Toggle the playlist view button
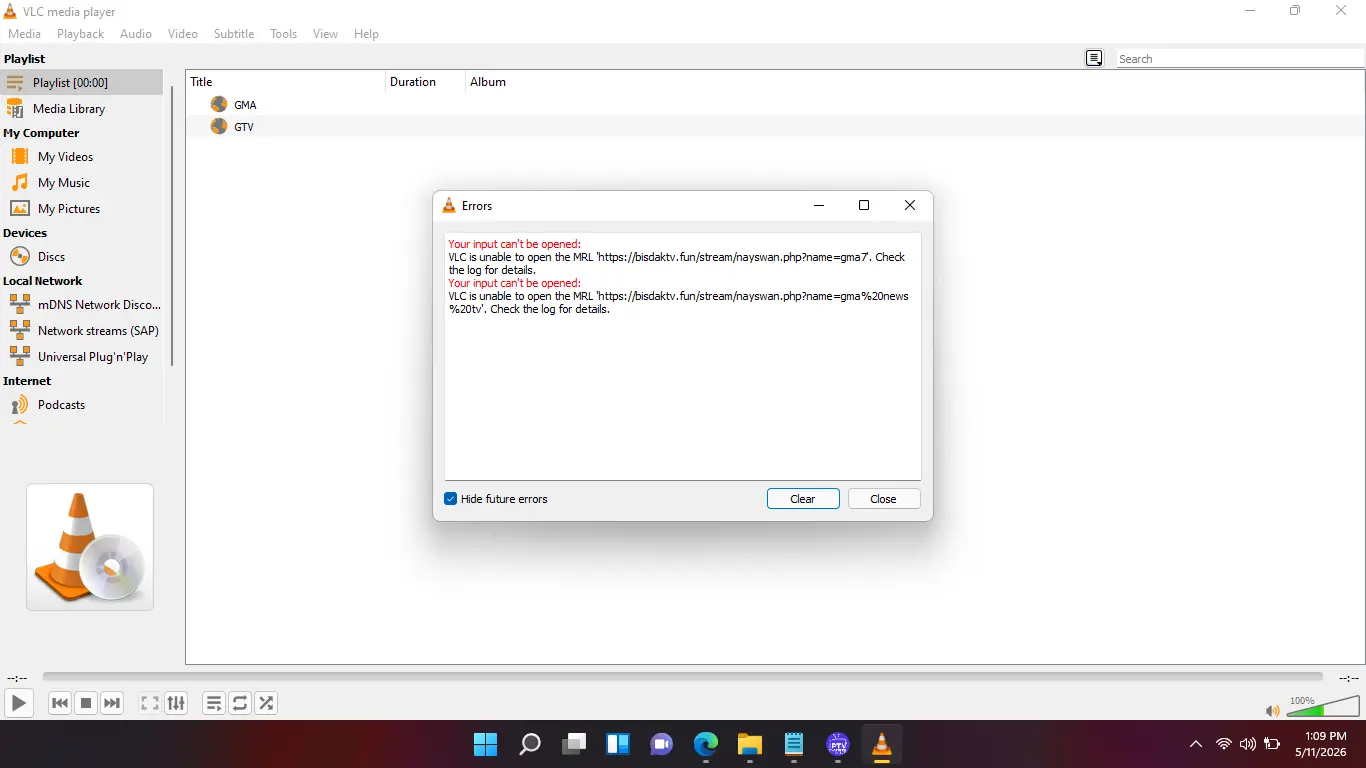The image size is (1366, 768). 214,703
